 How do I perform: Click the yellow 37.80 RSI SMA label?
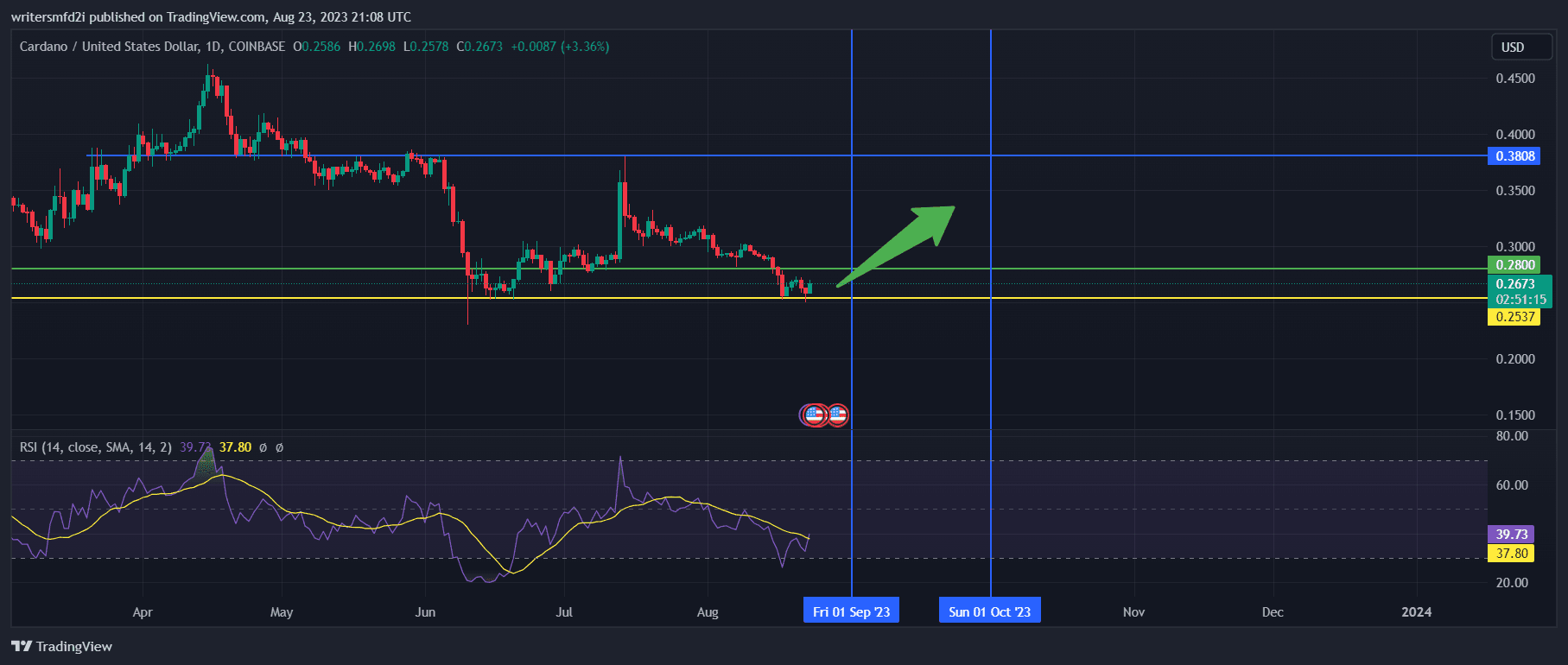click(x=1511, y=554)
